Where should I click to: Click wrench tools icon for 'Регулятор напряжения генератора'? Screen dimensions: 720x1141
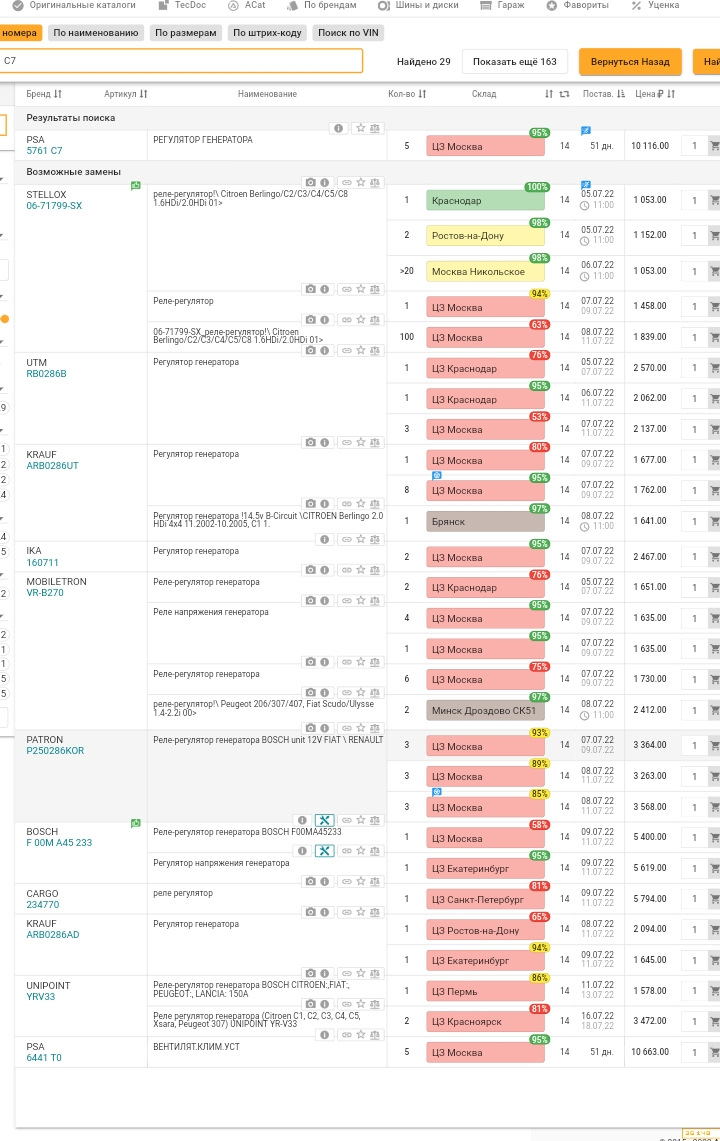point(325,851)
